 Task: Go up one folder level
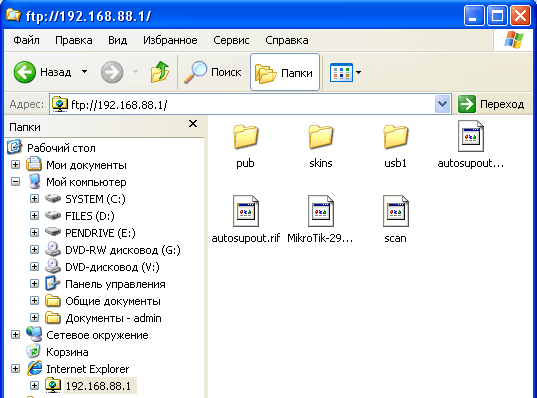click(160, 72)
